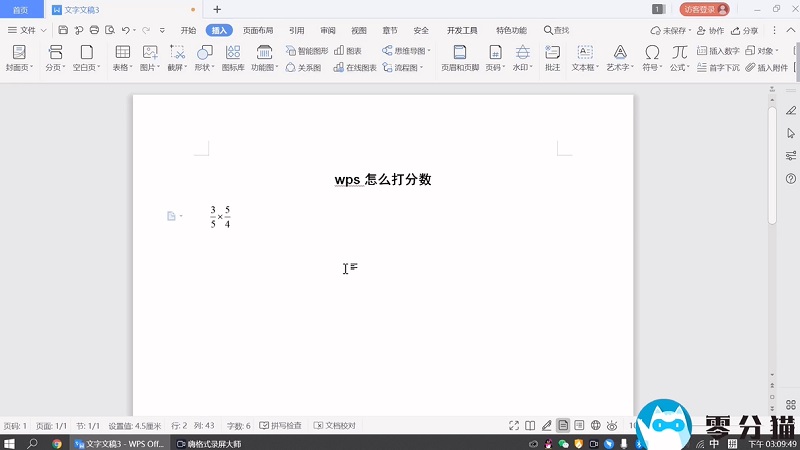800x450 pixels.
Task: Click the inserted fraction equation in document
Action: click(220, 217)
